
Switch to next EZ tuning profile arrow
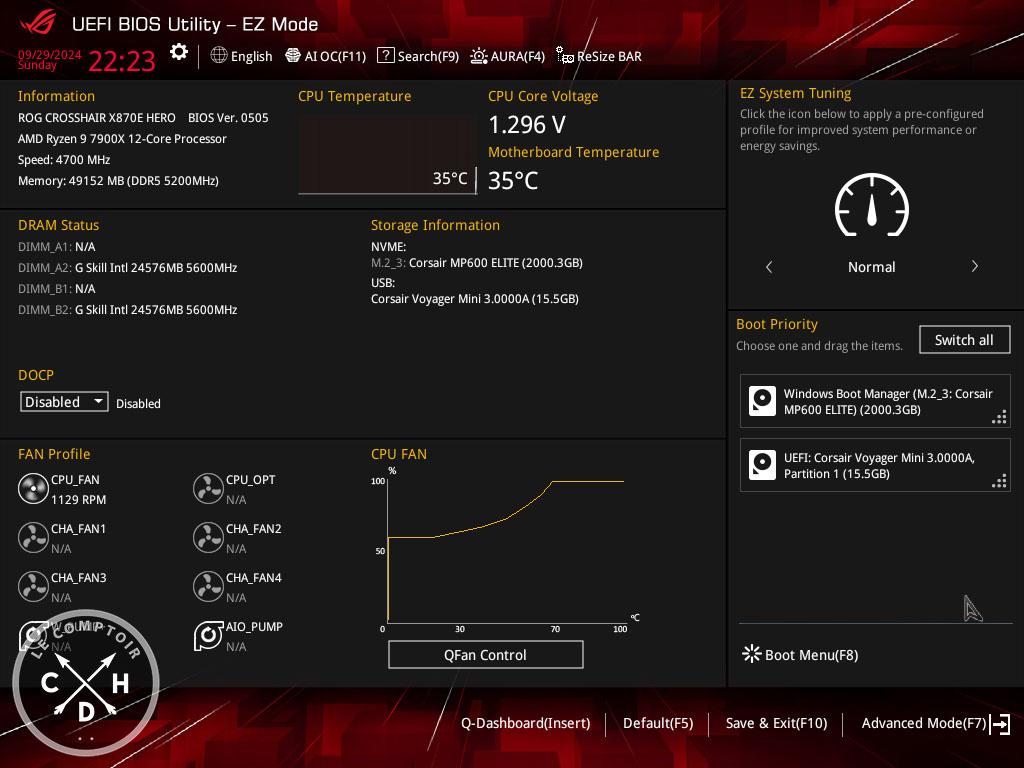click(x=974, y=267)
